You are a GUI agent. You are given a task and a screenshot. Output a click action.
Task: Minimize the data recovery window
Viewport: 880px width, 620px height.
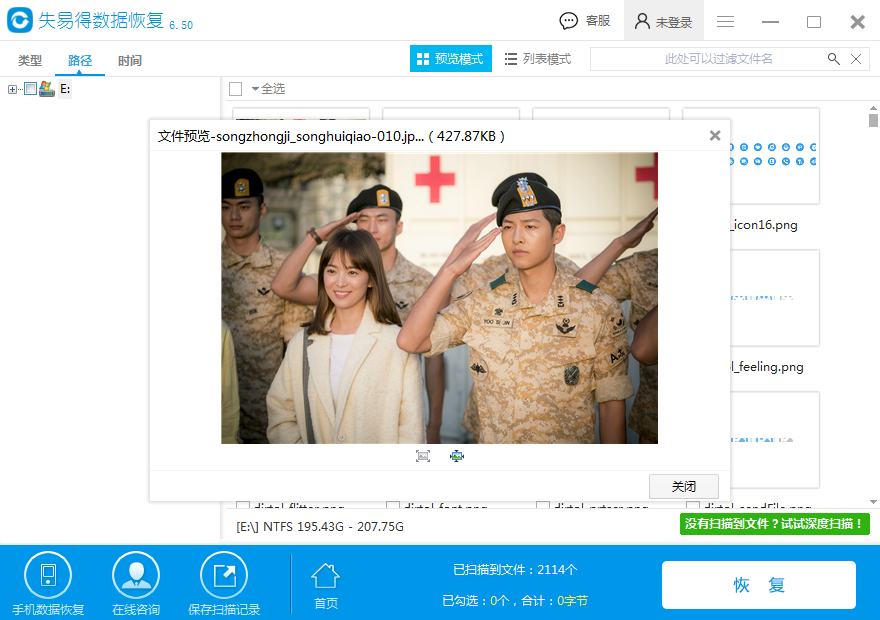coord(770,21)
